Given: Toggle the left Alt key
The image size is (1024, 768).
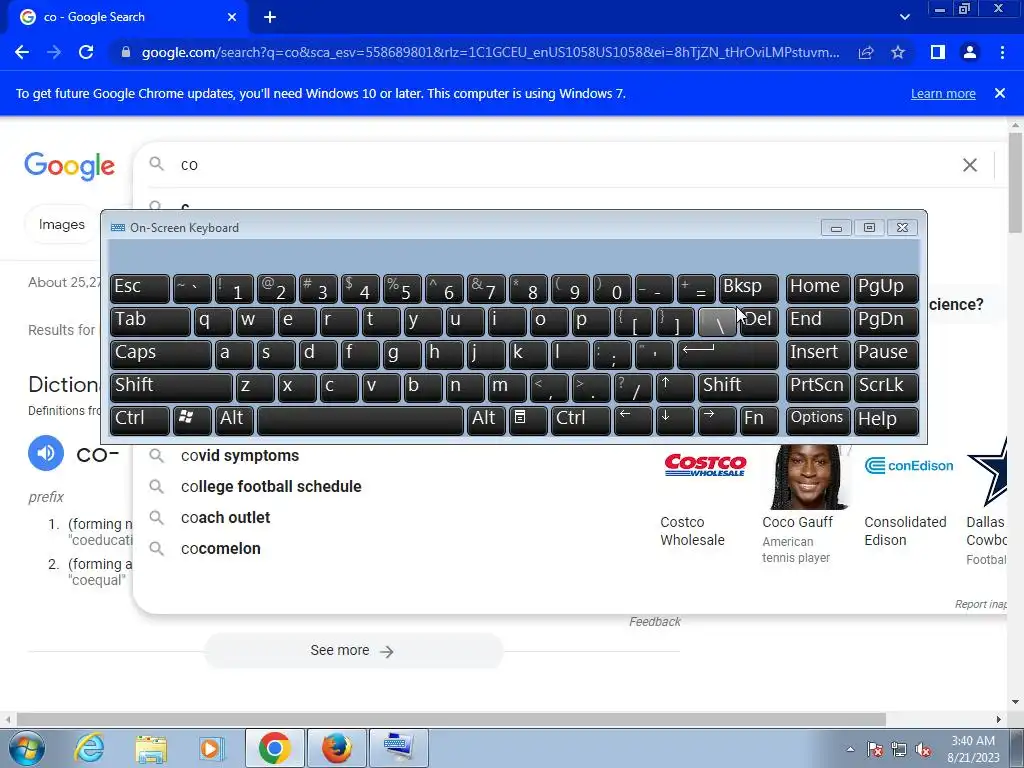Looking at the screenshot, I should 234,420.
